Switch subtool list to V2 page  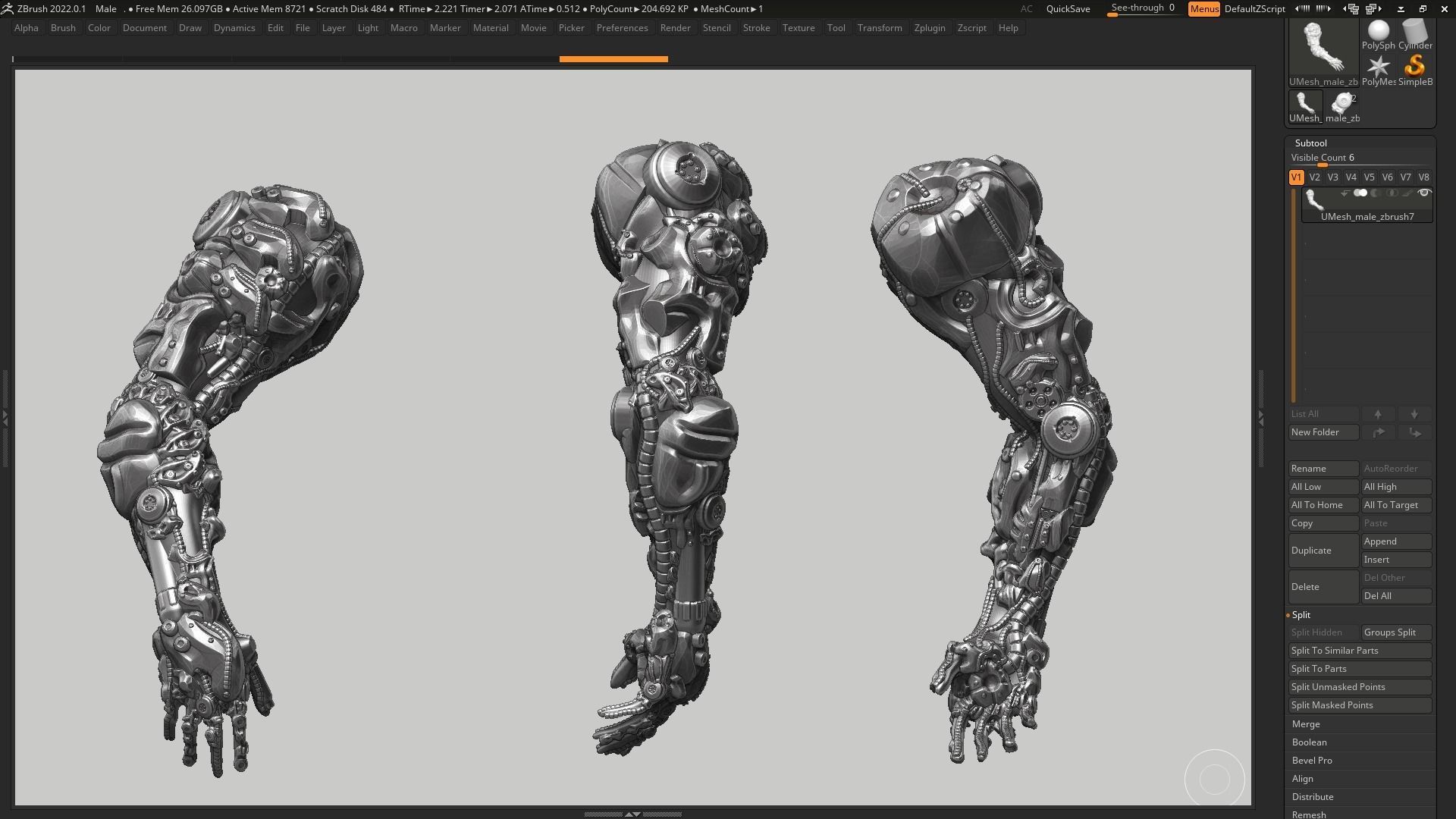point(1314,177)
